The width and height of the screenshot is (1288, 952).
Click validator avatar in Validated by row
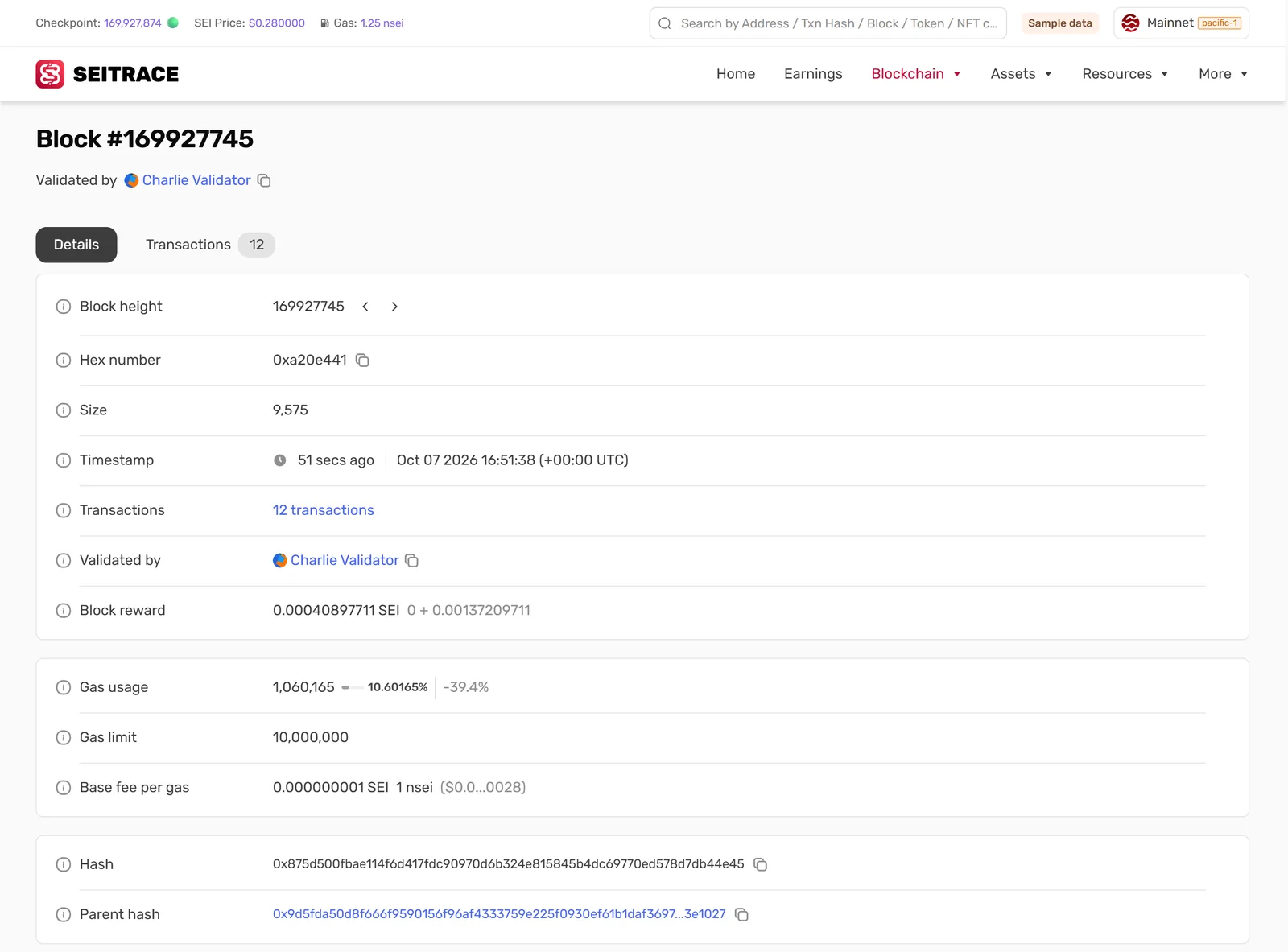pyautogui.click(x=279, y=560)
